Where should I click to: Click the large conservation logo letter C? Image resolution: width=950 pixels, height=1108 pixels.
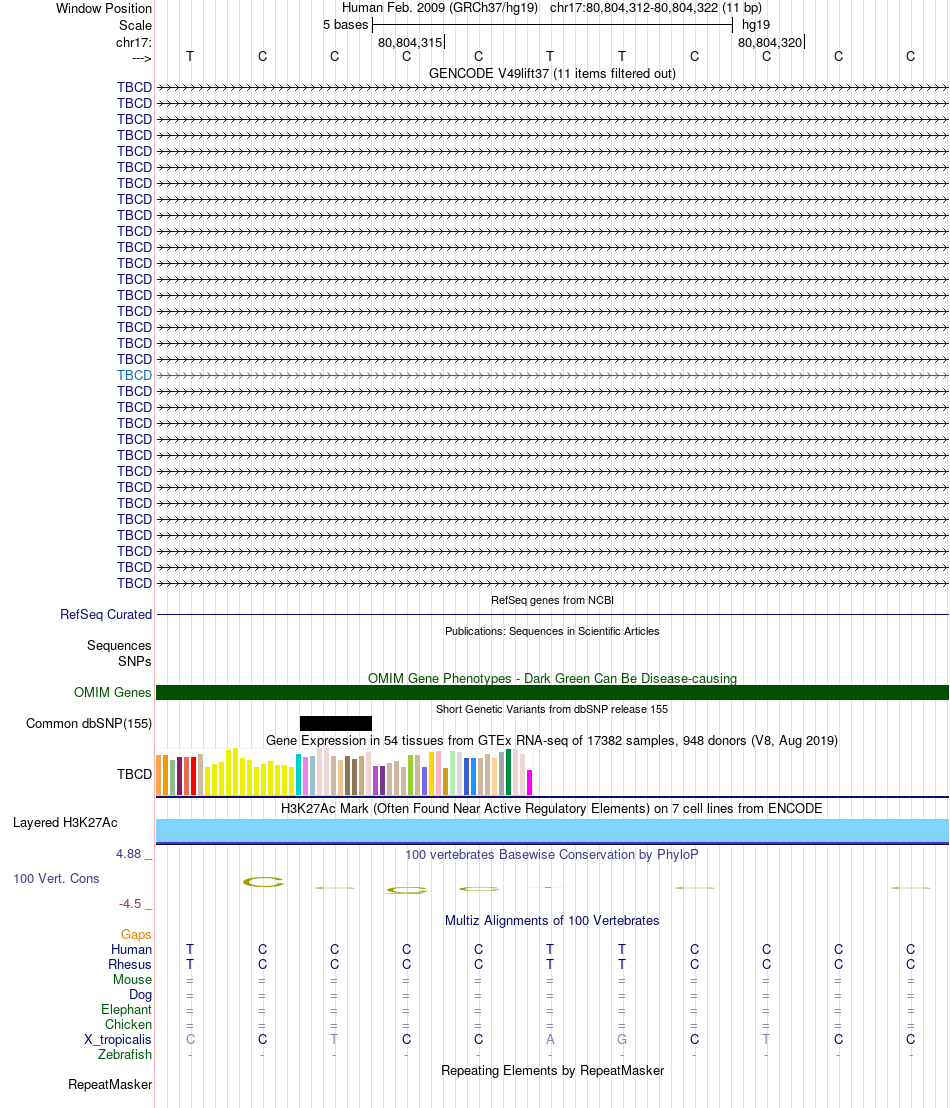pos(263,882)
